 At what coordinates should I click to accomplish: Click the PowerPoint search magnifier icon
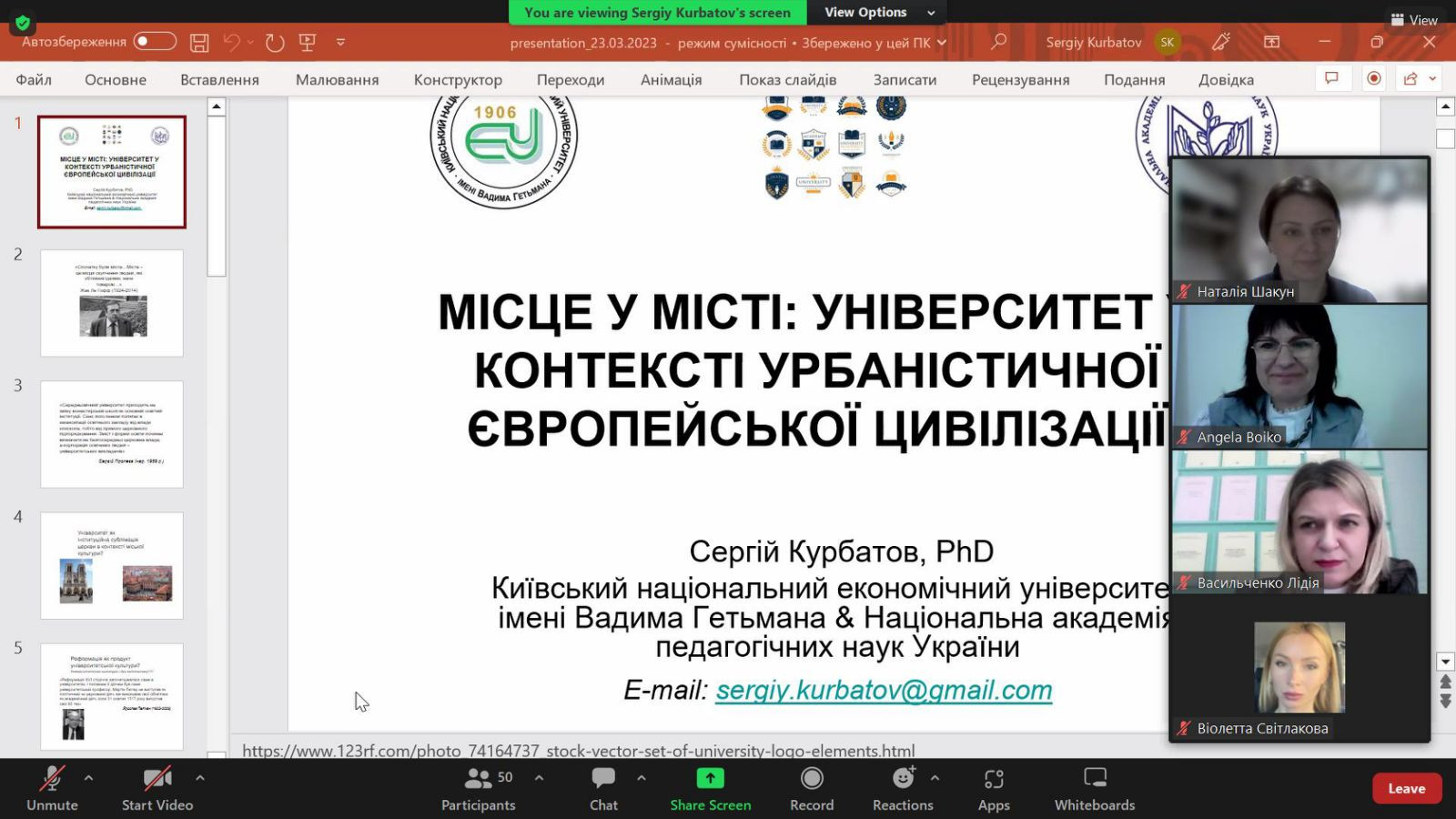[x=998, y=42]
